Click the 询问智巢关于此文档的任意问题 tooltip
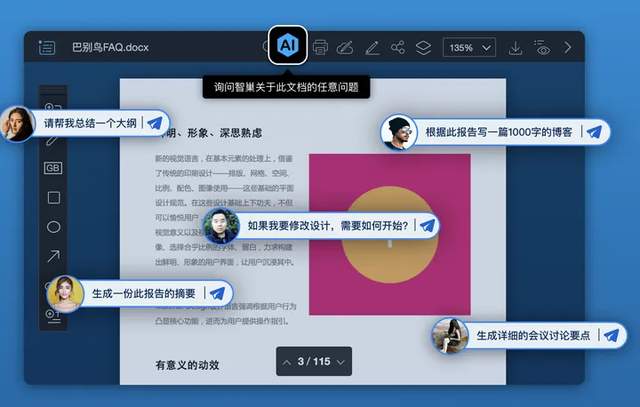The height and width of the screenshot is (407, 640). pos(286,87)
